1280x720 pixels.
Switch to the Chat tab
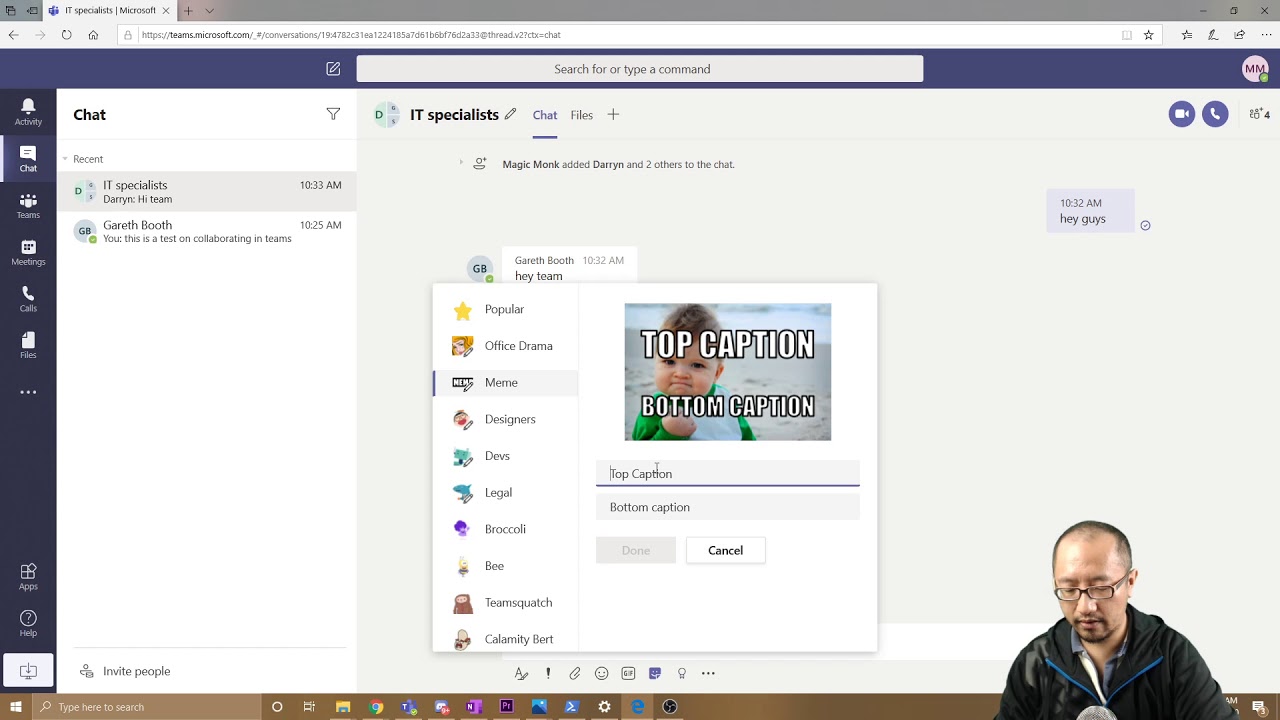point(545,115)
